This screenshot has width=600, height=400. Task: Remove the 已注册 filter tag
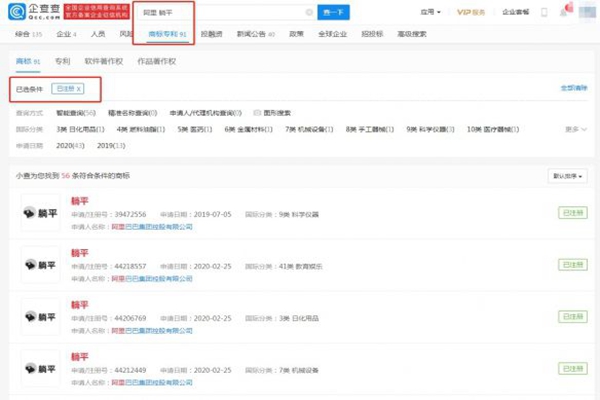(80, 89)
